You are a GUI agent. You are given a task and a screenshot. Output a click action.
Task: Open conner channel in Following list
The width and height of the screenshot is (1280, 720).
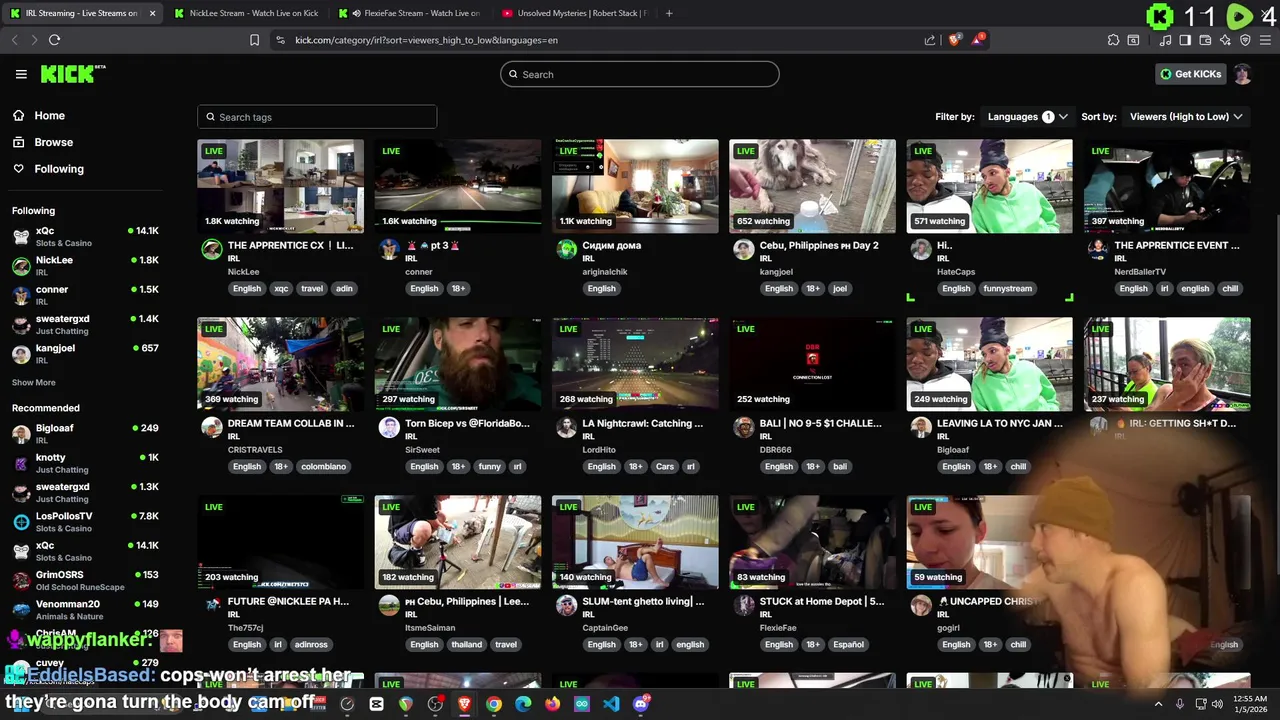click(85, 295)
